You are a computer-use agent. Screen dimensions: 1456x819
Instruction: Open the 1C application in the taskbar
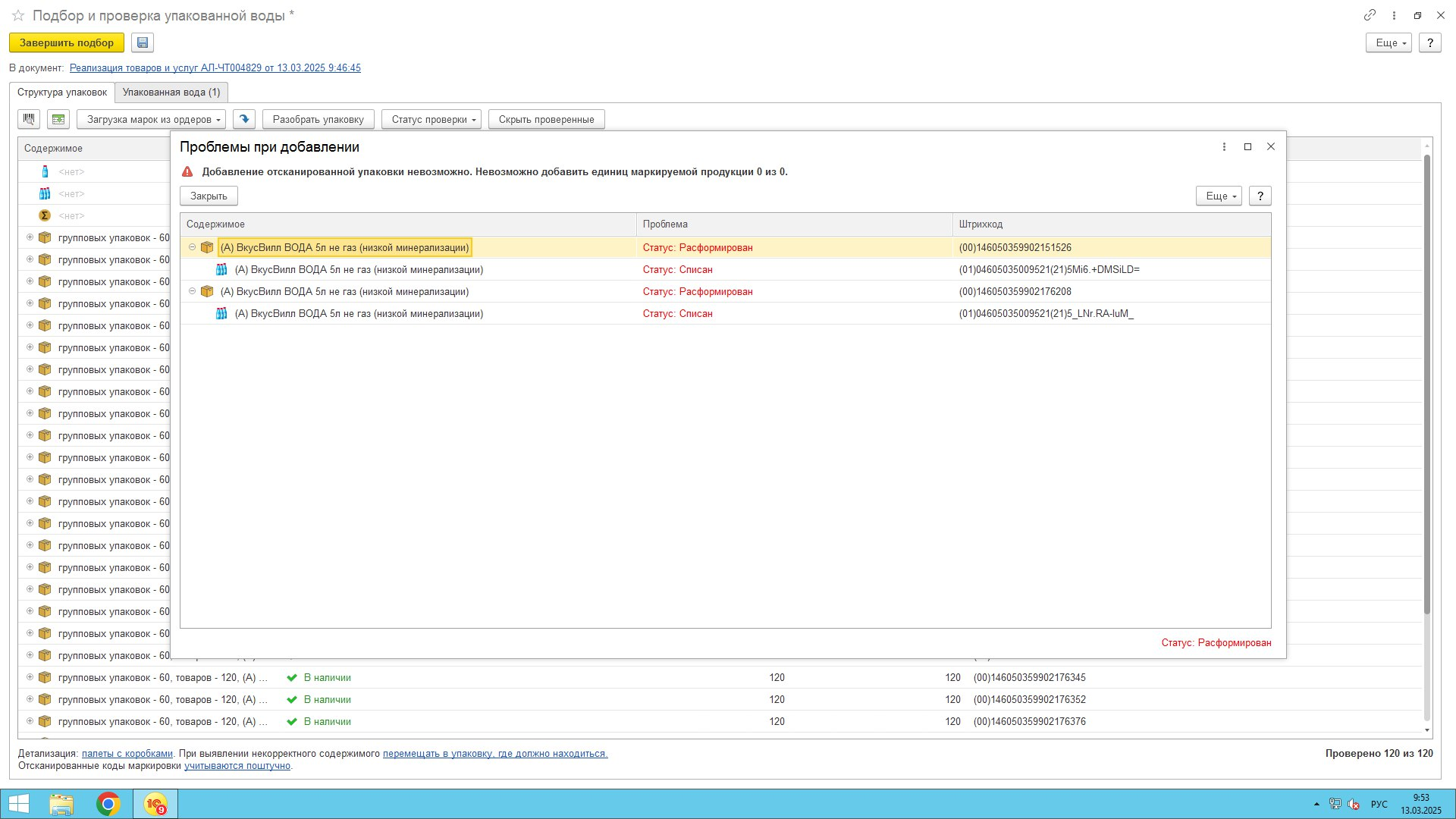click(x=155, y=804)
